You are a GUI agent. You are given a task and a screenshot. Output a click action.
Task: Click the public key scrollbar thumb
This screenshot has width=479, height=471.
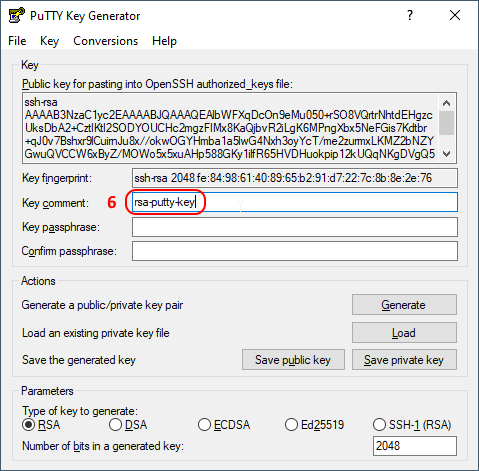click(447, 123)
